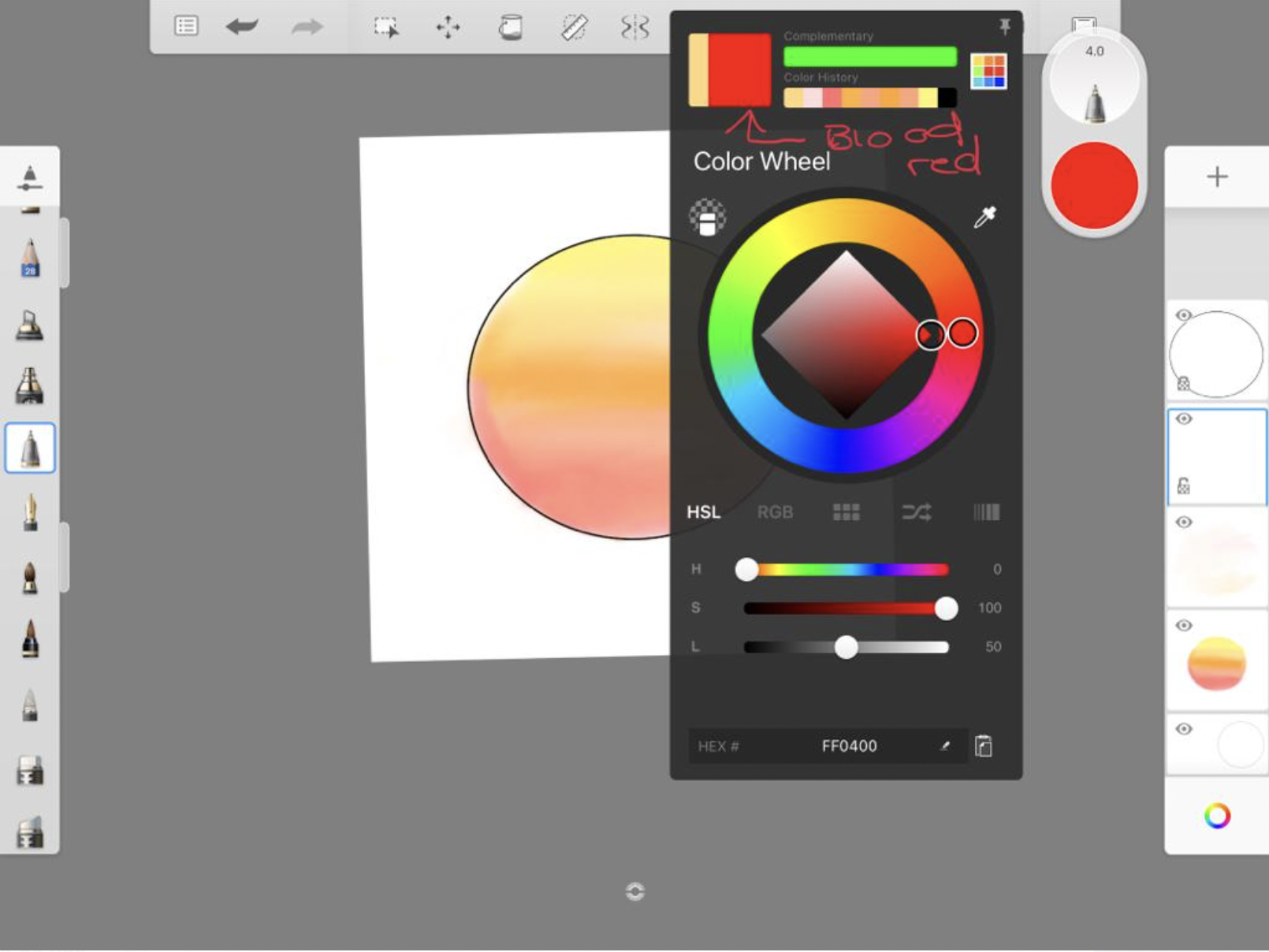This screenshot has height=952, width=1269.
Task: Select the soft eraser at bottom
Action: [x=30, y=832]
